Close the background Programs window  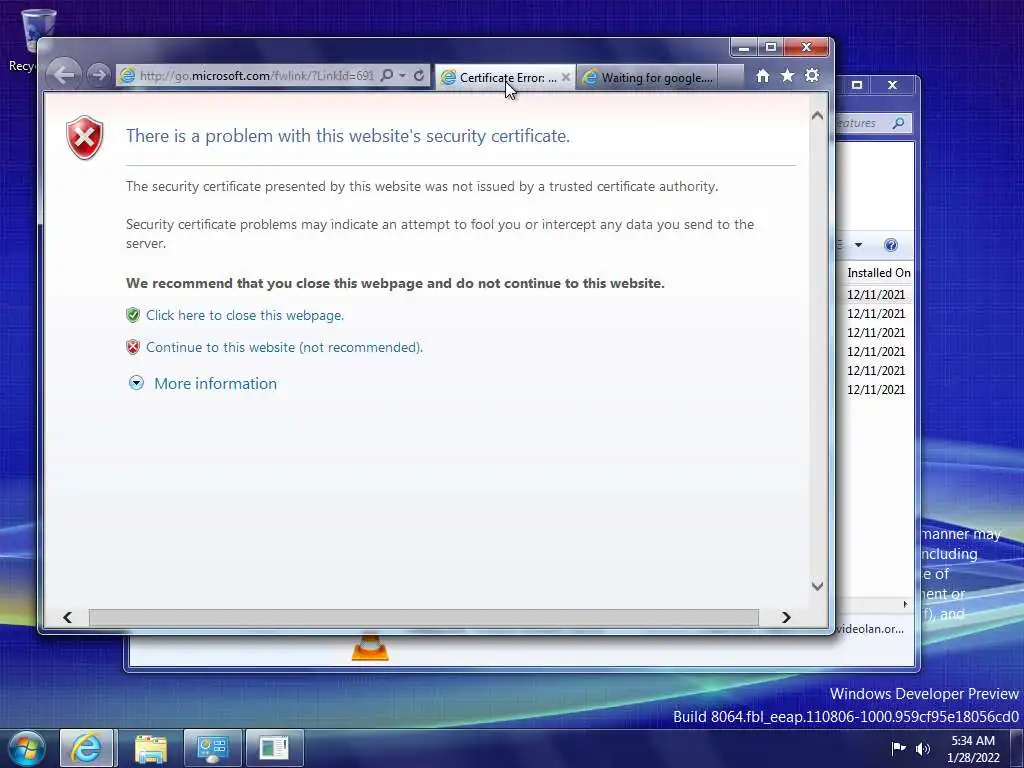(893, 85)
